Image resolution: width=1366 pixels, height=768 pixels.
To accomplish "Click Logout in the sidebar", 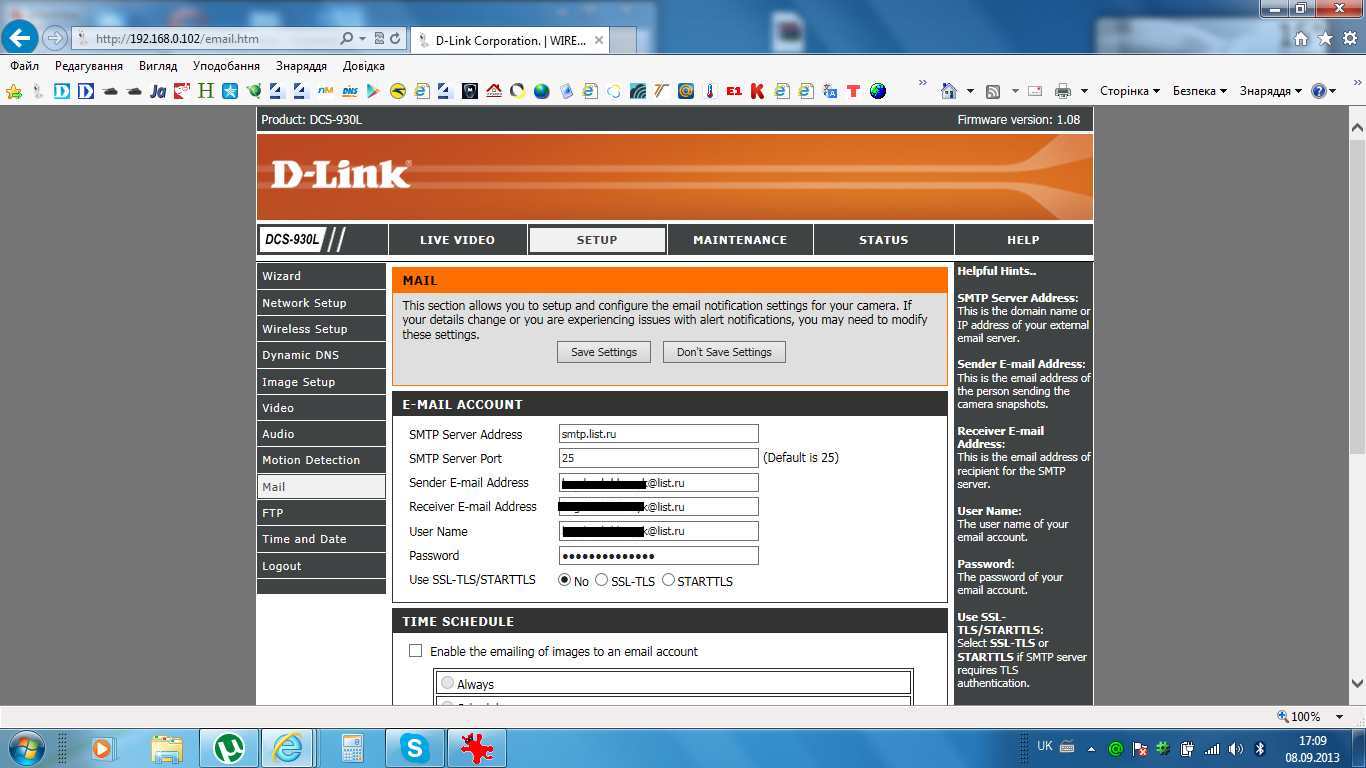I will (321, 566).
